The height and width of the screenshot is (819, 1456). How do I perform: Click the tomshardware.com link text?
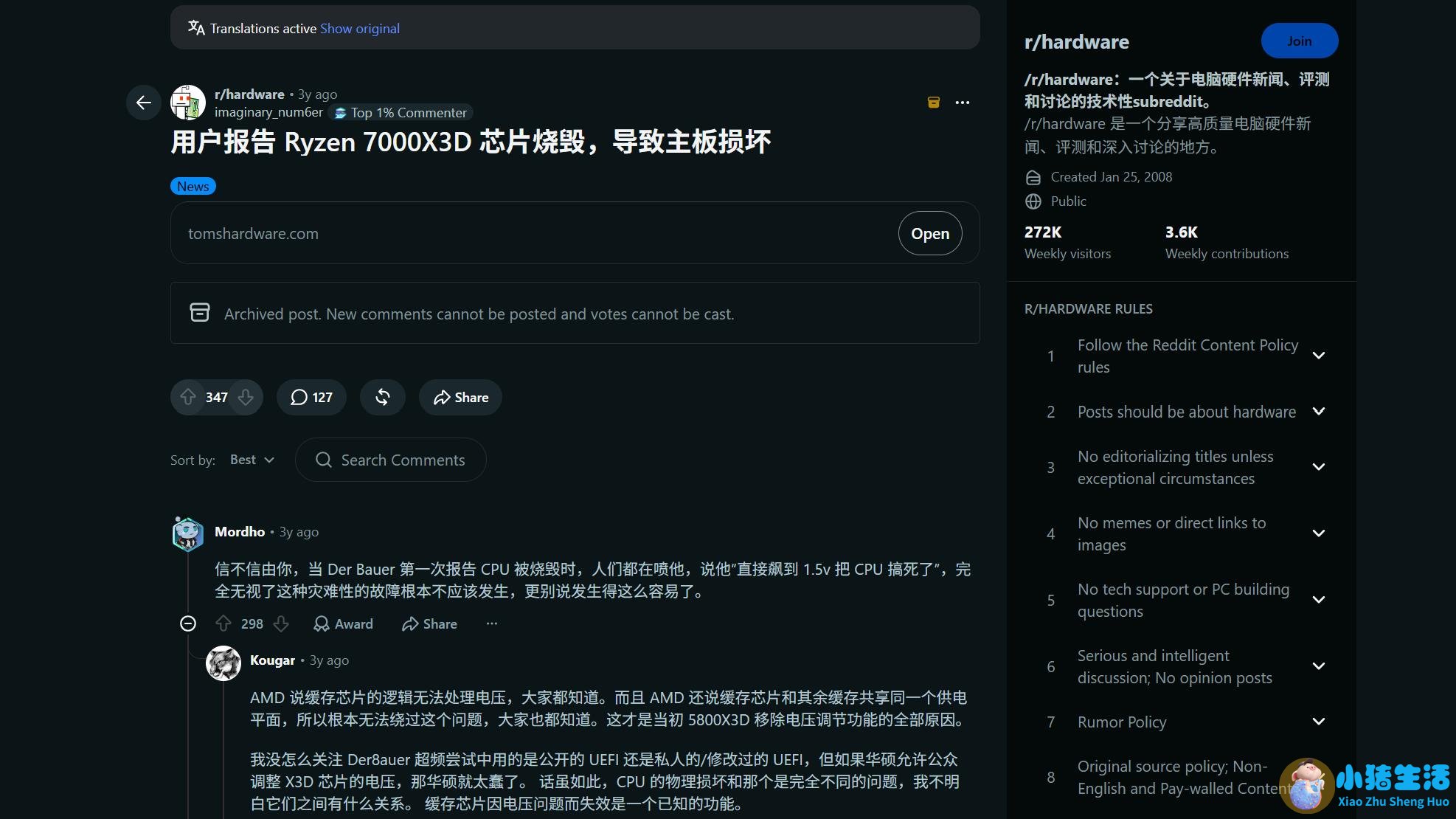point(253,233)
